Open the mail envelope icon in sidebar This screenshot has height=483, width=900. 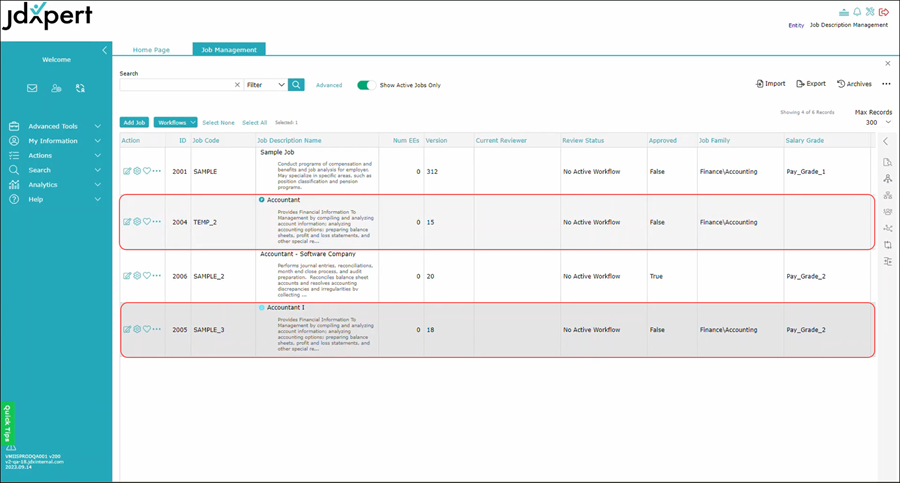coord(32,88)
